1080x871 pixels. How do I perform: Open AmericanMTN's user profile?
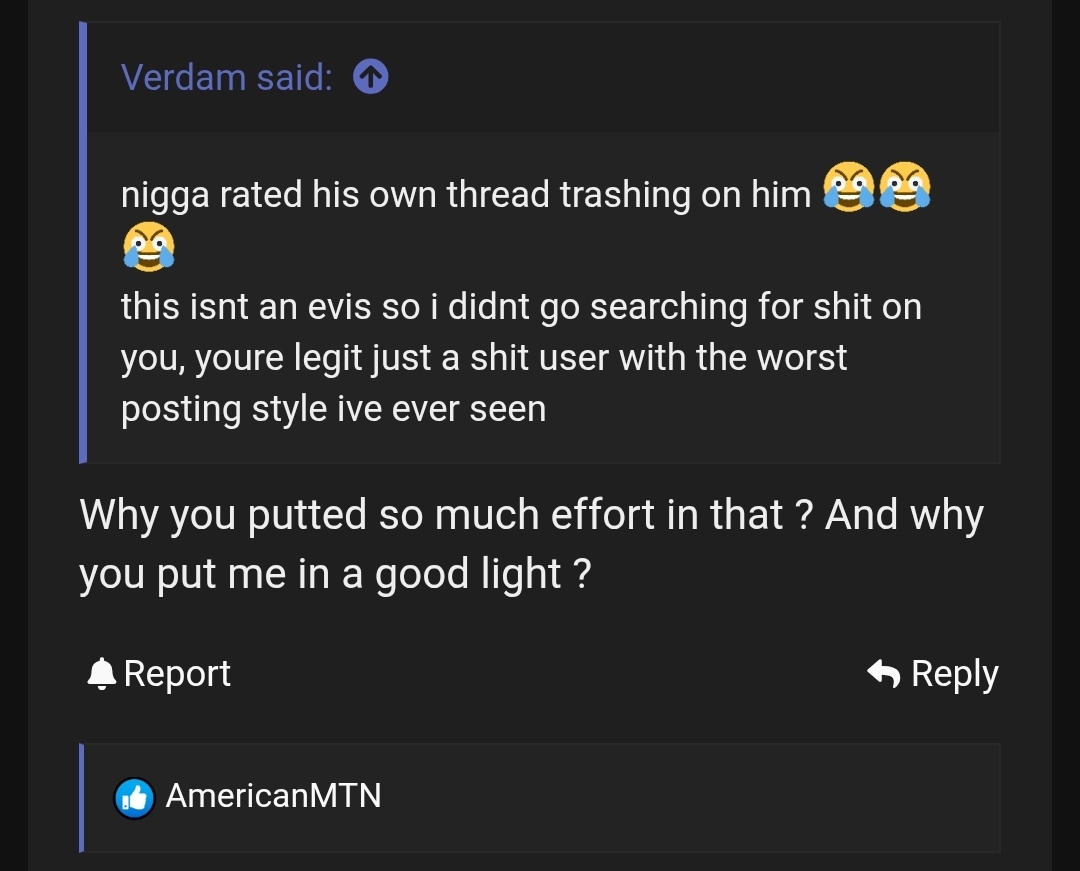click(x=273, y=796)
